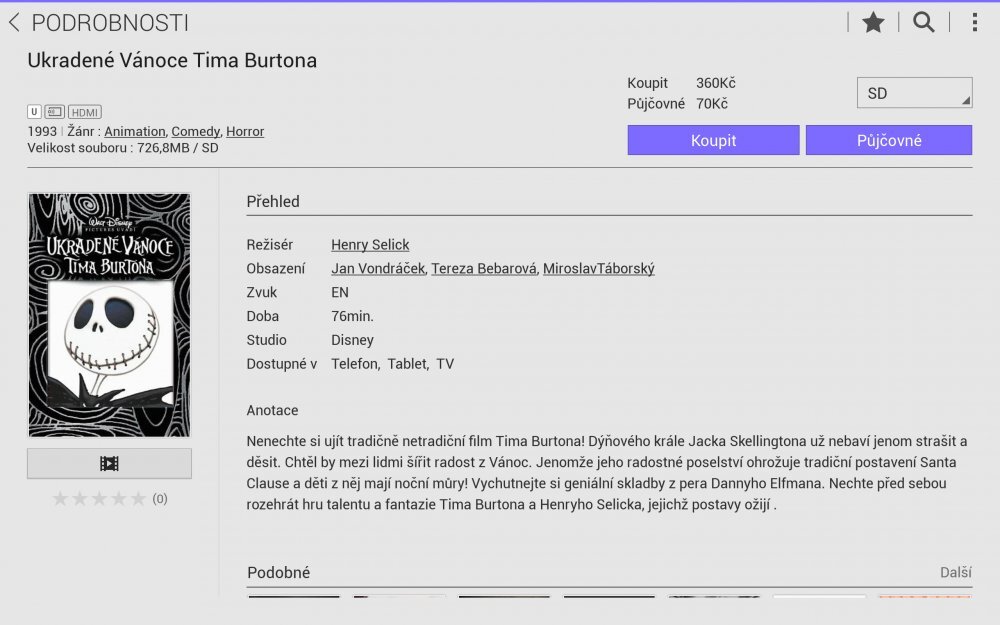Image resolution: width=1000 pixels, height=625 pixels.
Task: Open cast member Miroslav Táborský
Action: (x=598, y=269)
